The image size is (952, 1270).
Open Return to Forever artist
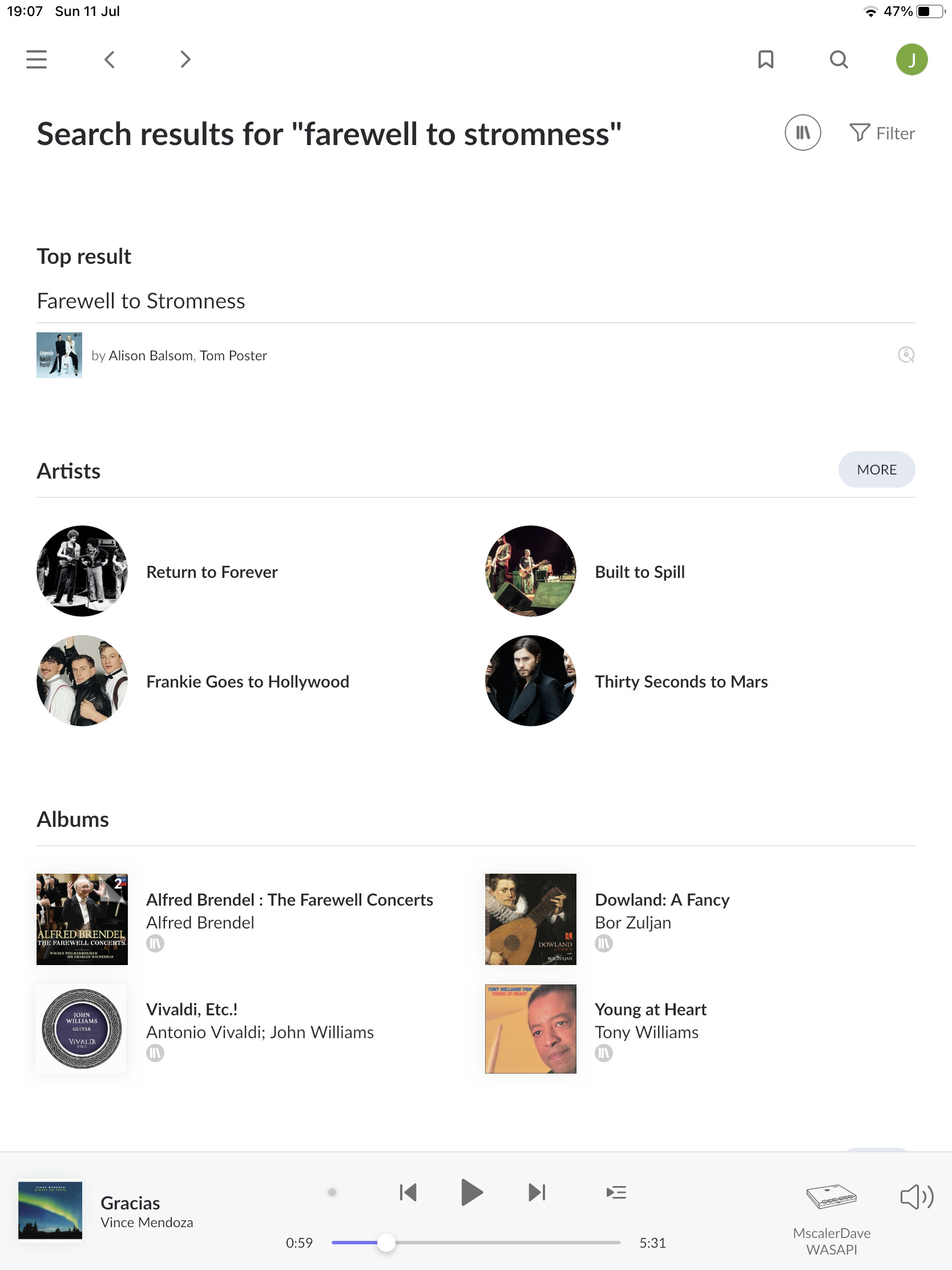(x=212, y=572)
